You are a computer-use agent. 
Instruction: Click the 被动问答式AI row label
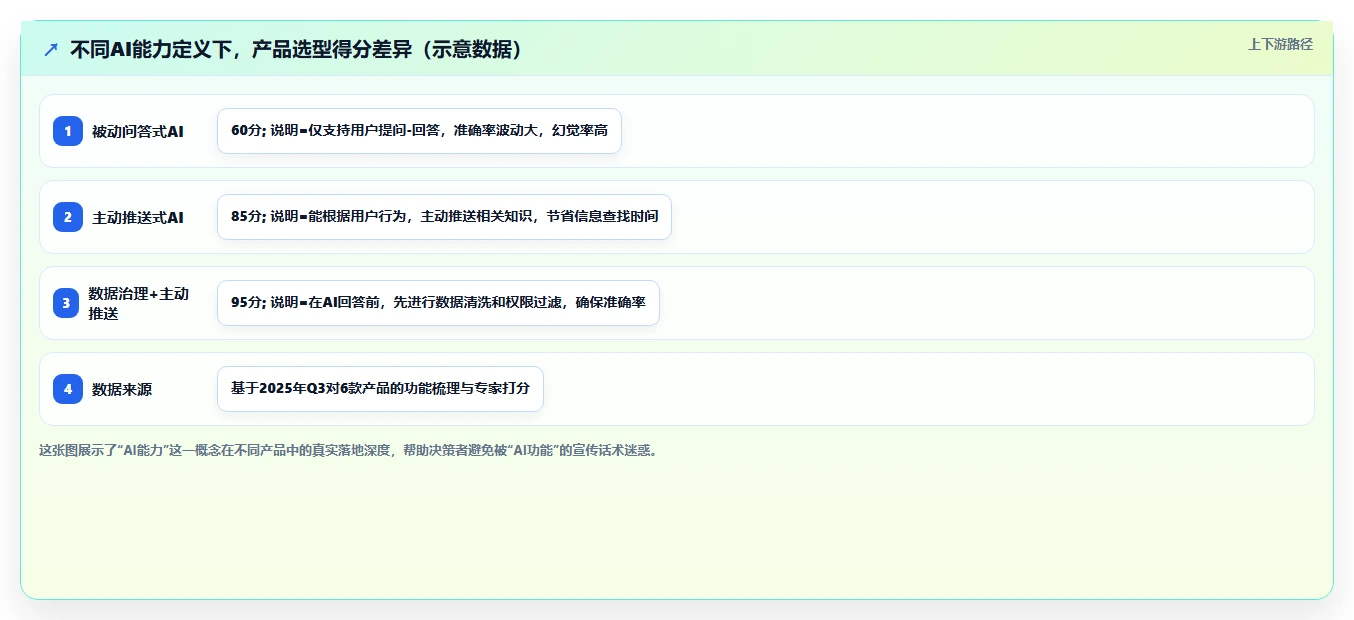[138, 131]
